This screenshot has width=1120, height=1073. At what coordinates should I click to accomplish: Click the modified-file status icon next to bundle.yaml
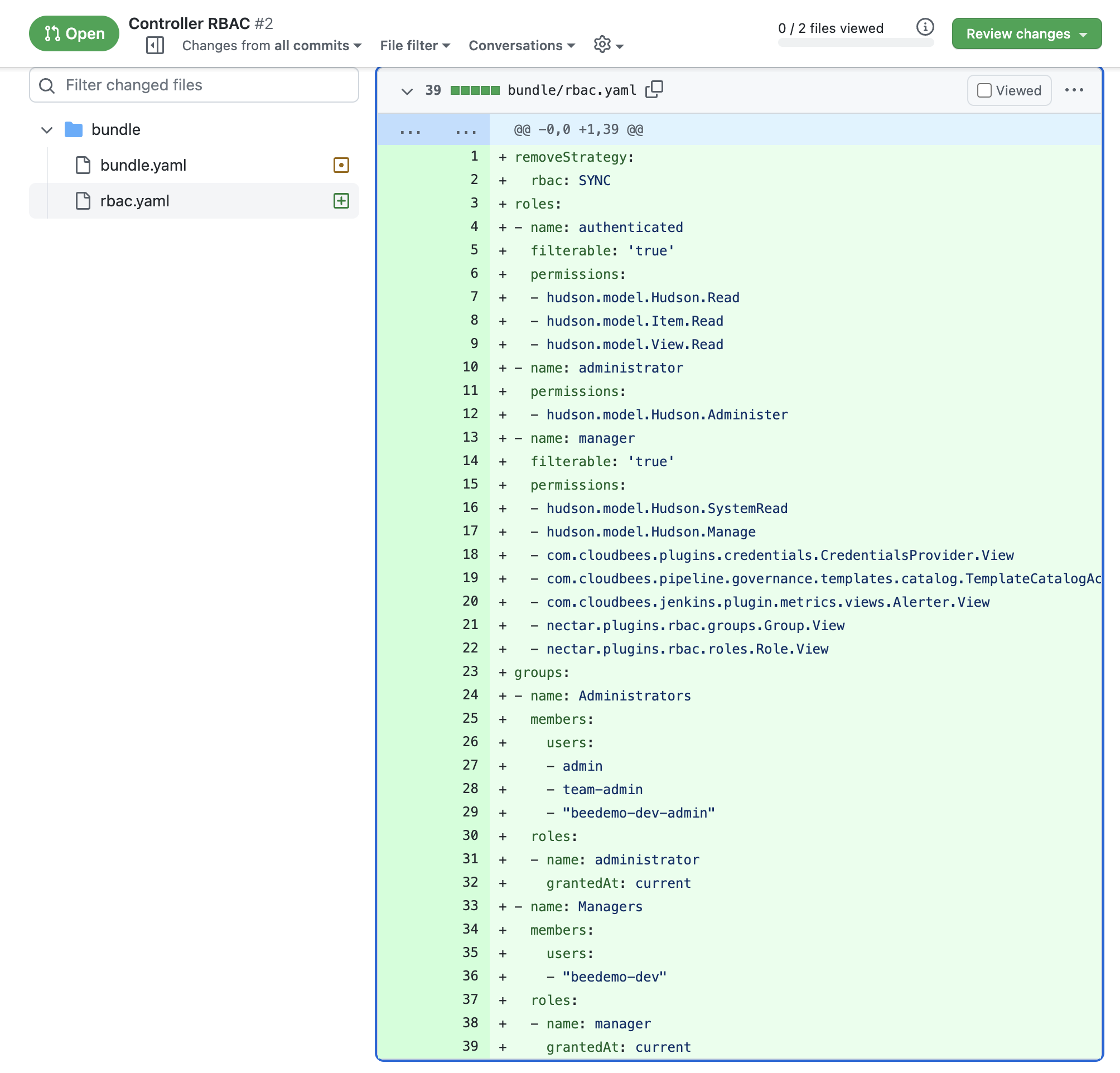[341, 165]
